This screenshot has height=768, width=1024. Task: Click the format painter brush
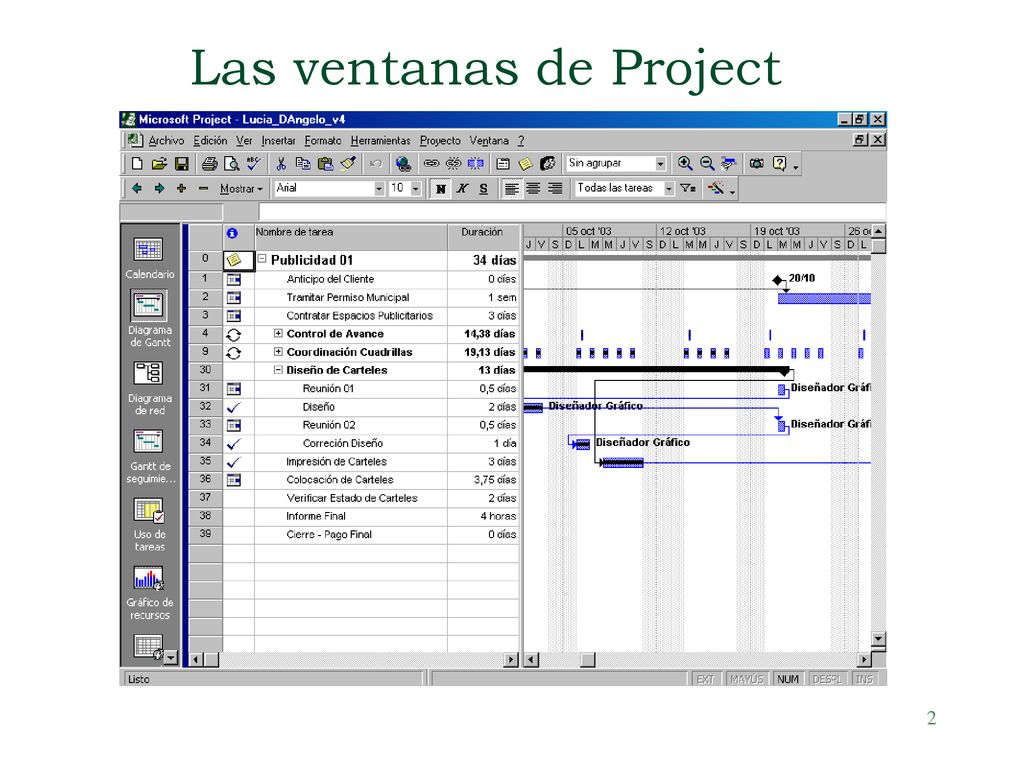click(348, 164)
